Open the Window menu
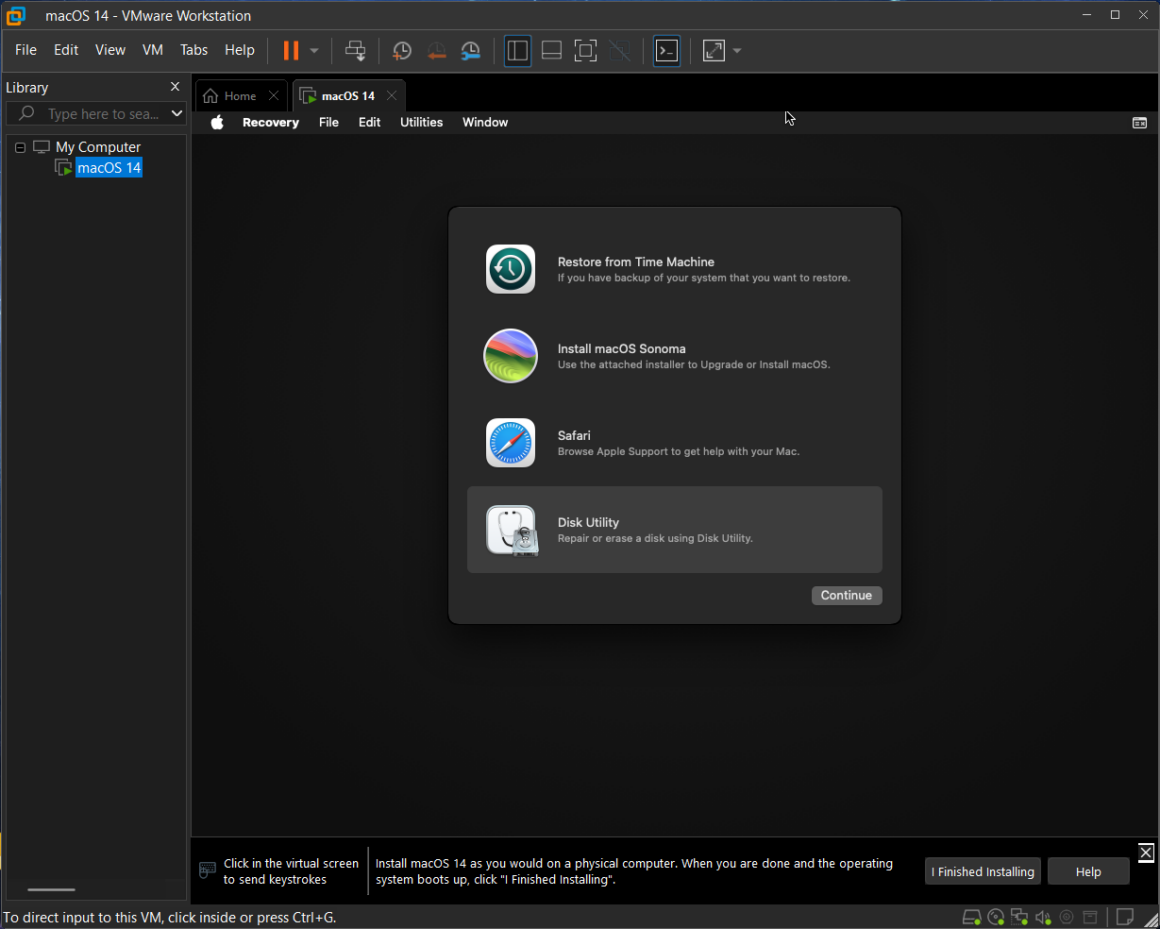 point(485,123)
